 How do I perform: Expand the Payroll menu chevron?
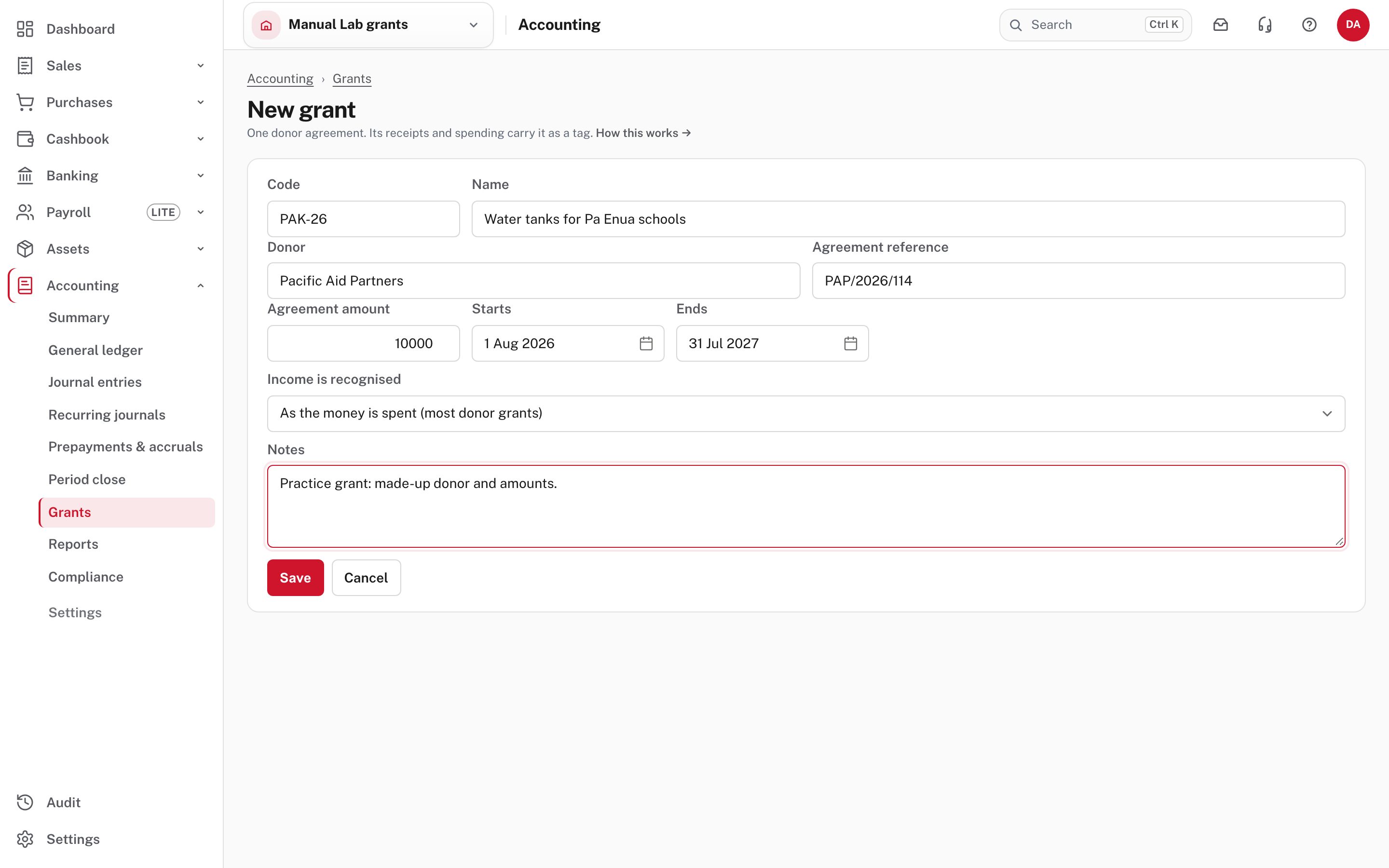(200, 212)
